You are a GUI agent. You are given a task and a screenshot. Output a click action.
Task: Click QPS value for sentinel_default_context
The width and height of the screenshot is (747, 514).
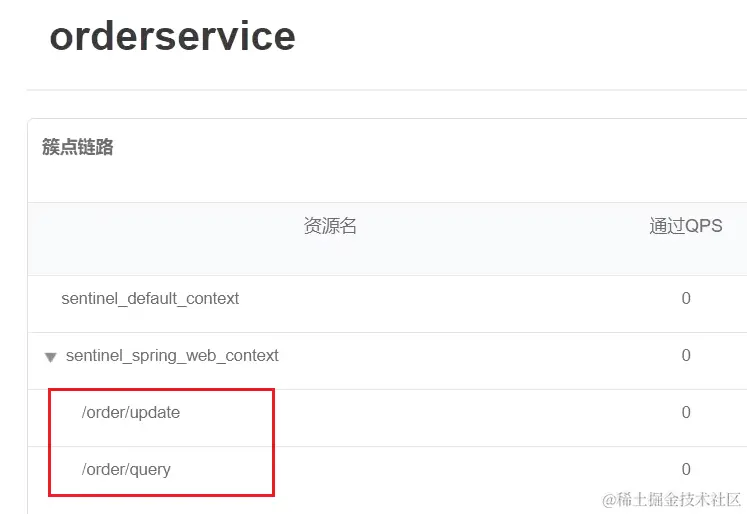686,298
